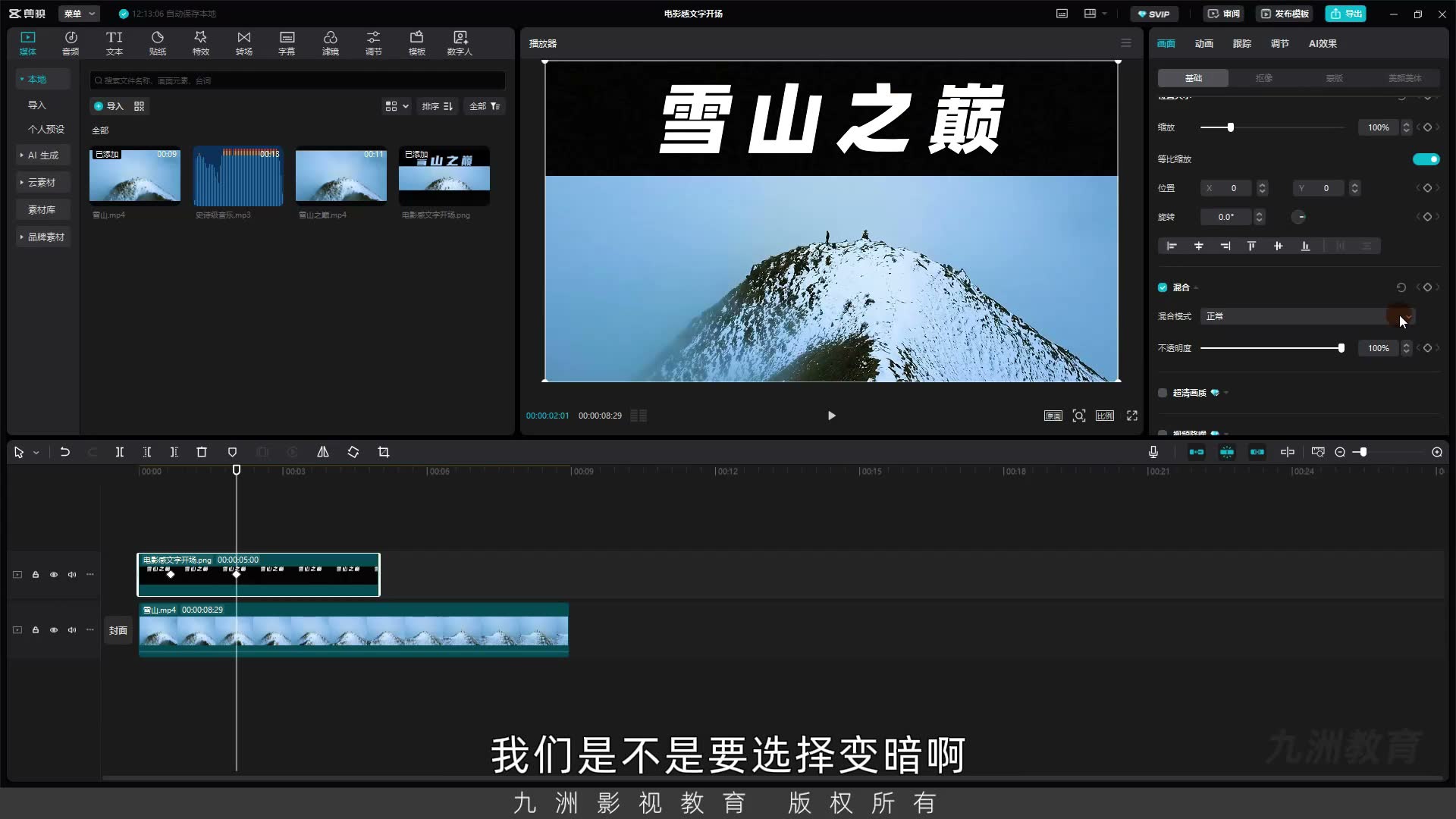Click the microphone record icon

1153,452
